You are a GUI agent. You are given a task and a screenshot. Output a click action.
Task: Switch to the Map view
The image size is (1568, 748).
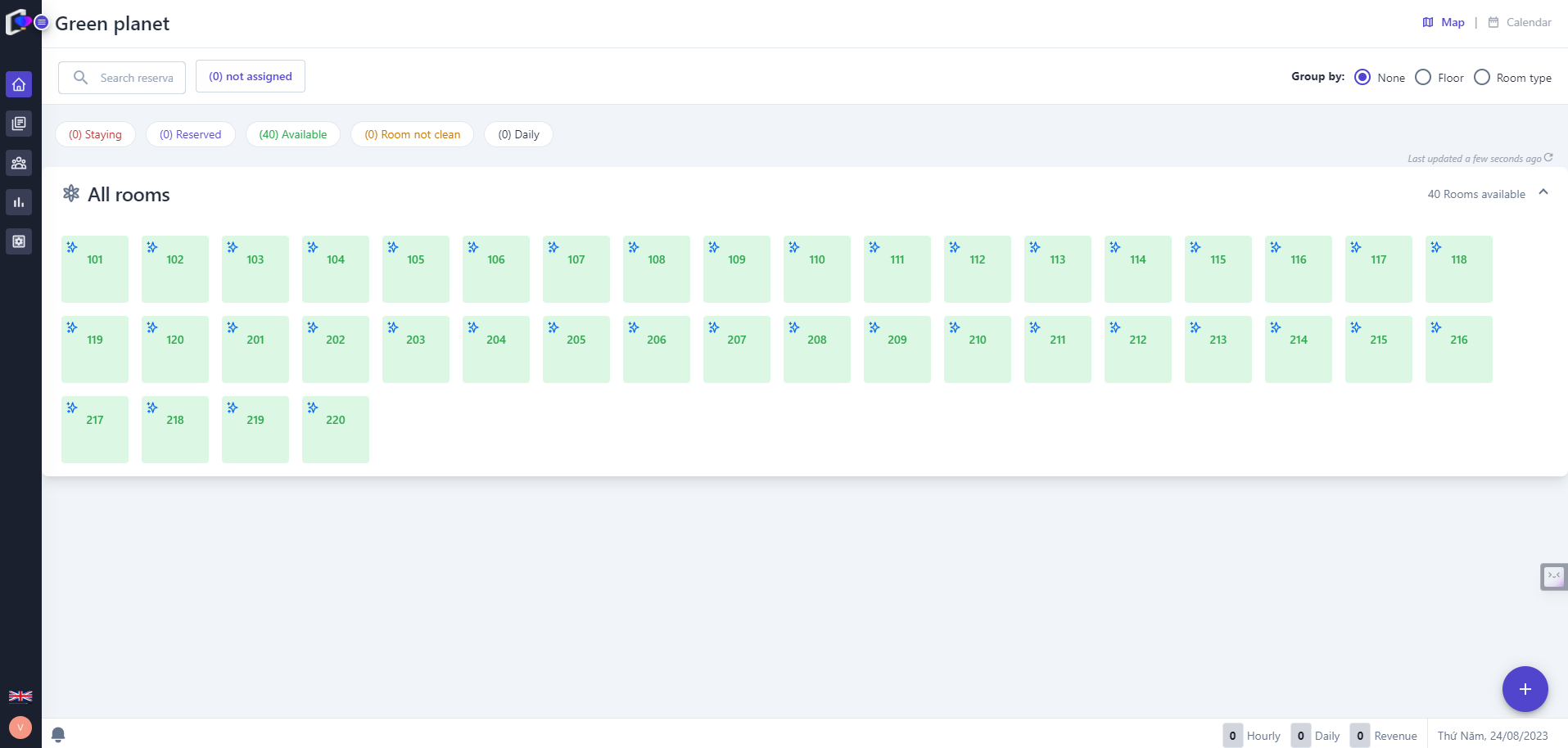point(1444,23)
